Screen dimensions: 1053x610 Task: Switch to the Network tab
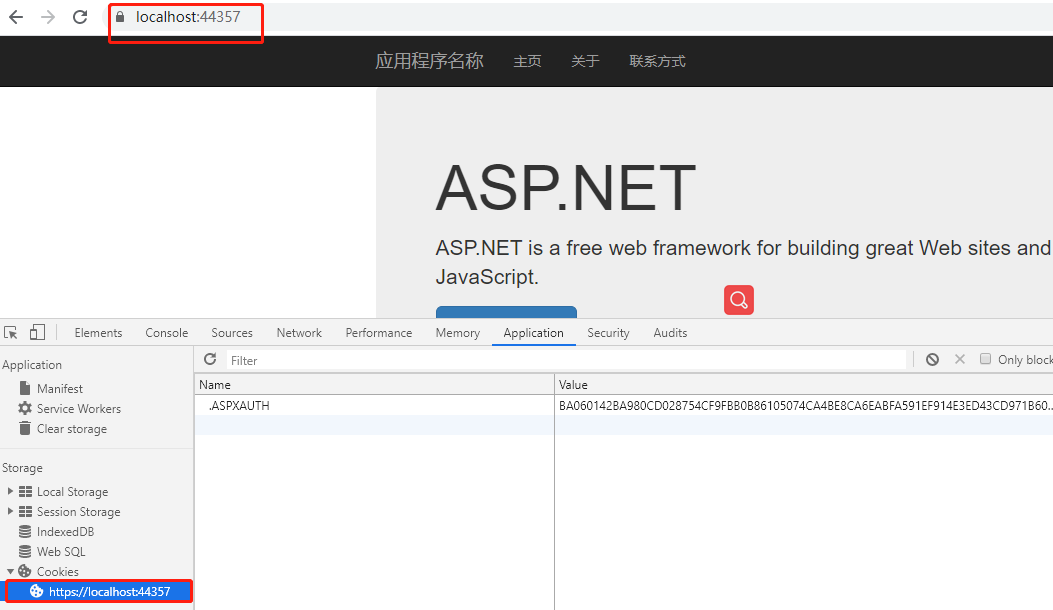tap(299, 333)
